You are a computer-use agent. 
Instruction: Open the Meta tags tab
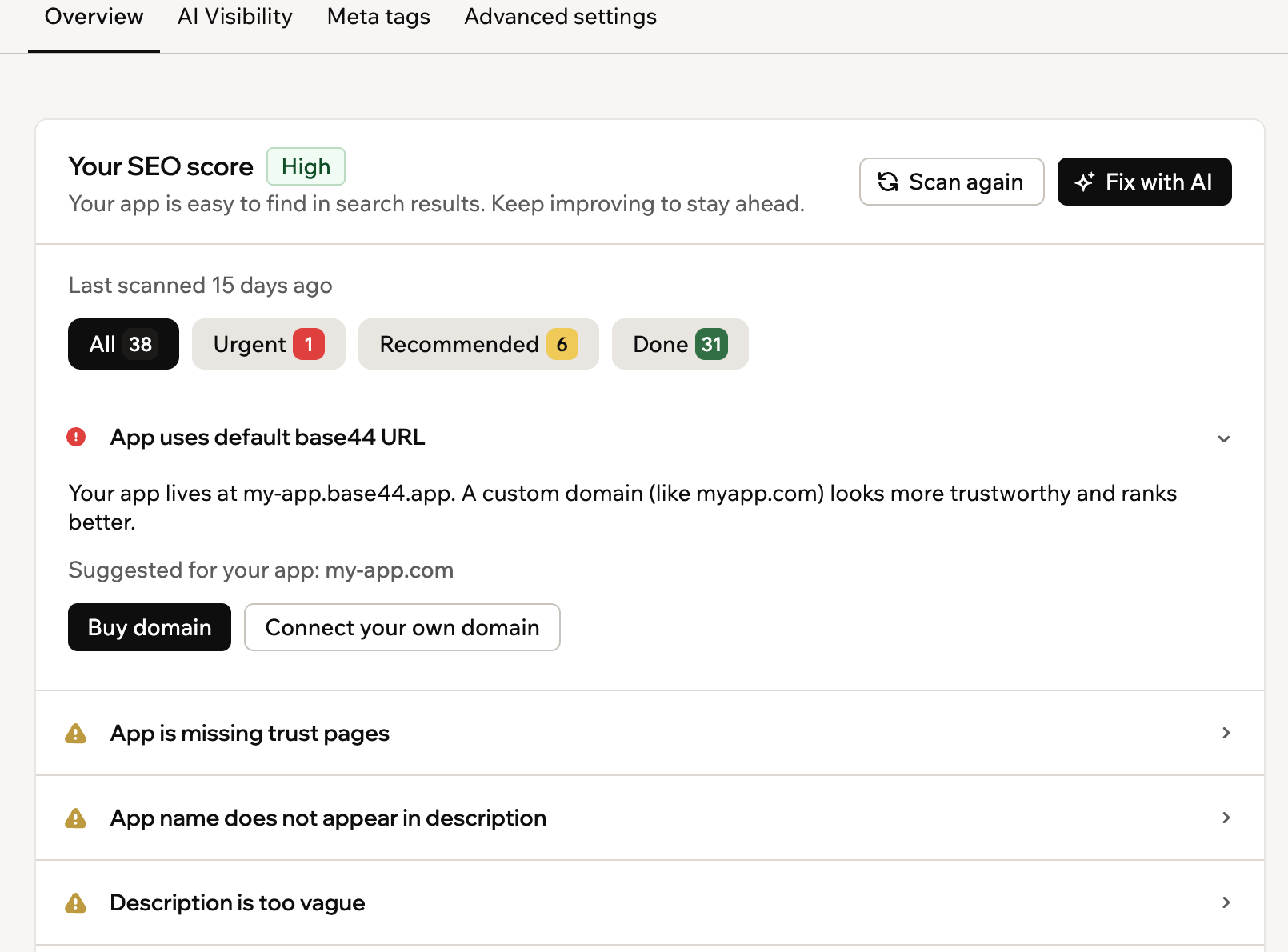tap(378, 17)
